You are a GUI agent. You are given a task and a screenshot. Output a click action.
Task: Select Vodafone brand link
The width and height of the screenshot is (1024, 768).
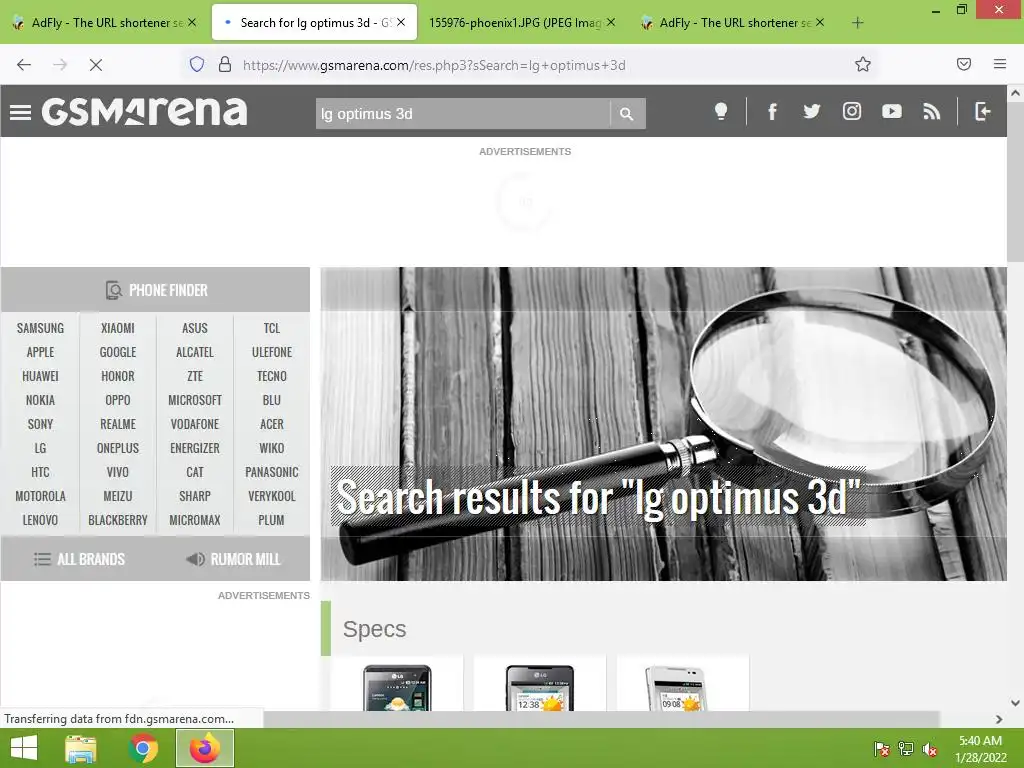(x=195, y=424)
